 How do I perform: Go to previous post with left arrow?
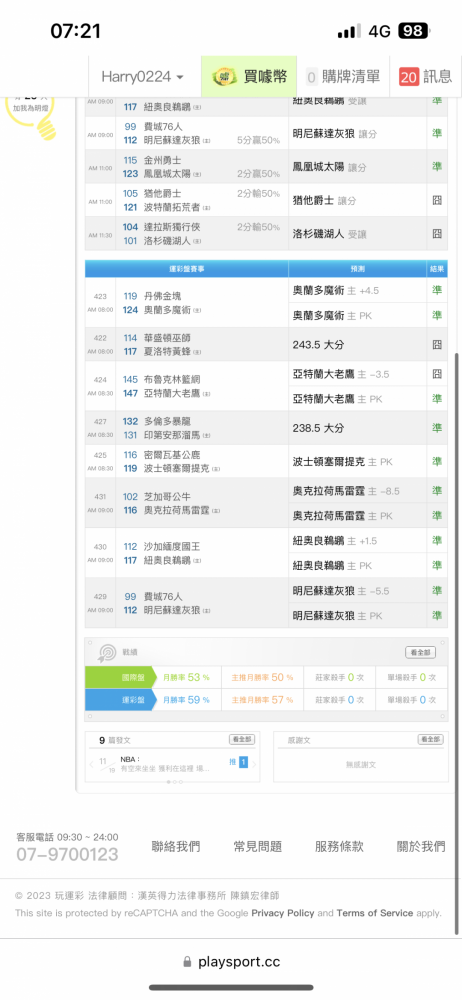pyautogui.click(x=91, y=763)
